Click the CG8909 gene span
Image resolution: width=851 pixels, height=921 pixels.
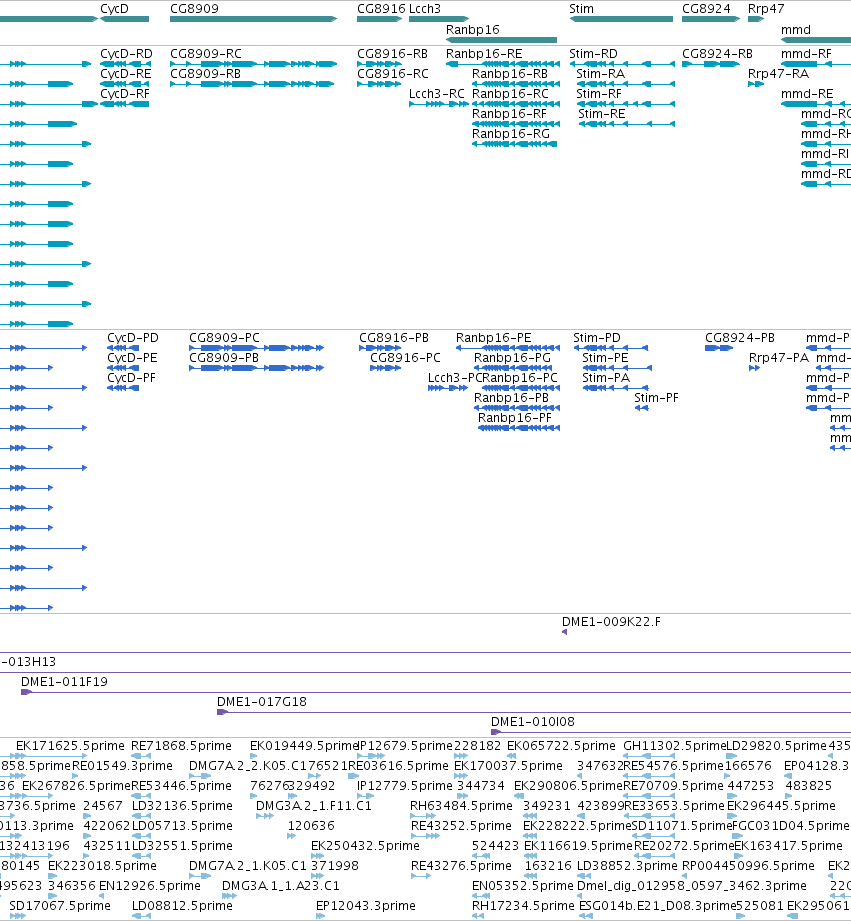[254, 19]
